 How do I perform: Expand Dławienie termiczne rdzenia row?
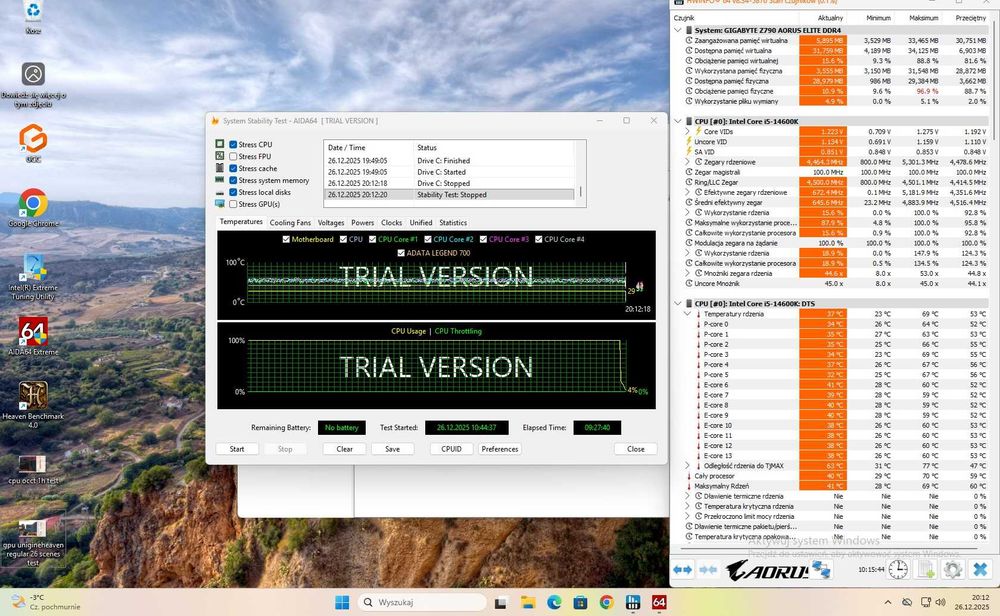coord(688,496)
